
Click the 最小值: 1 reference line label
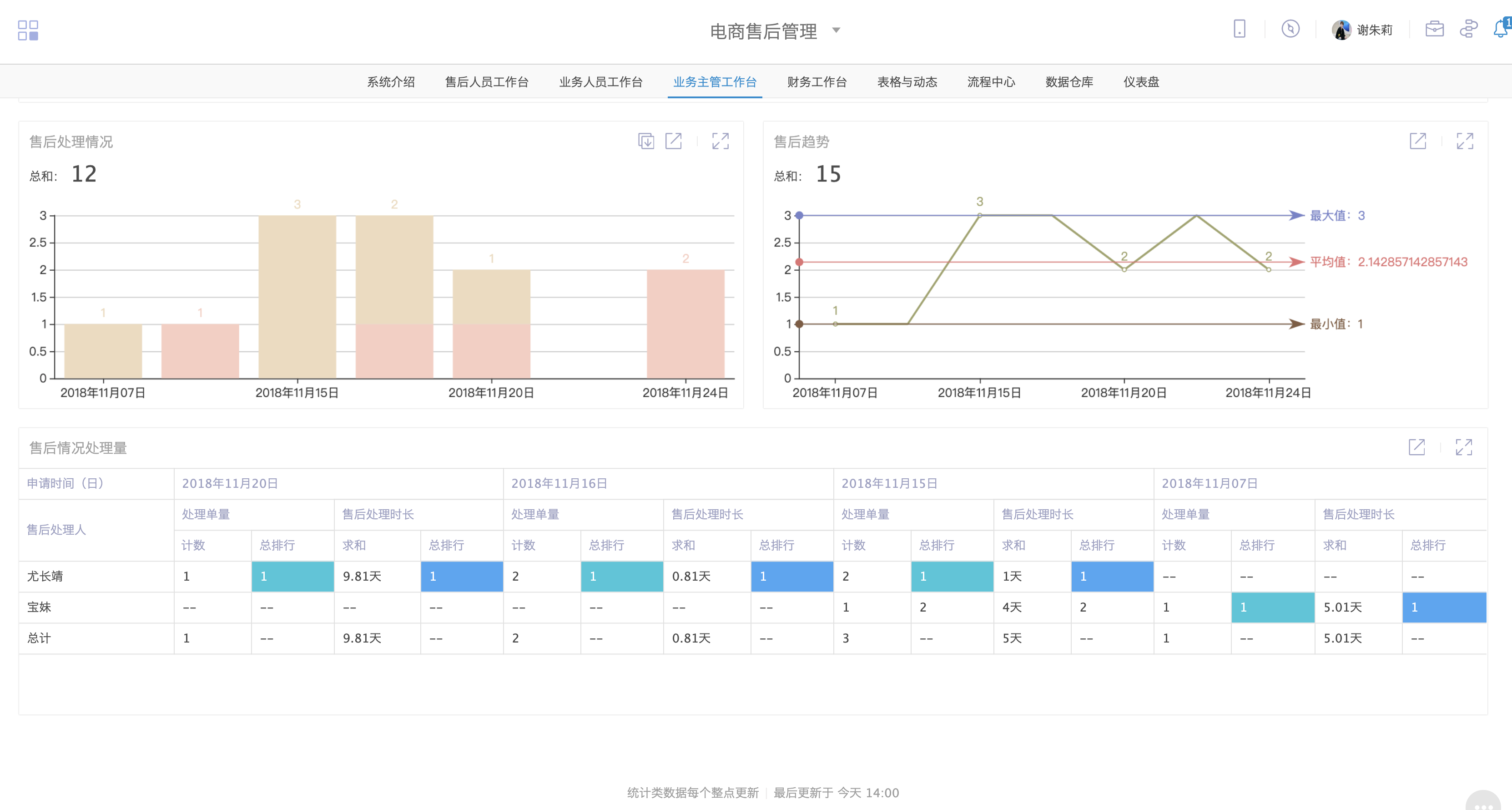click(1336, 324)
